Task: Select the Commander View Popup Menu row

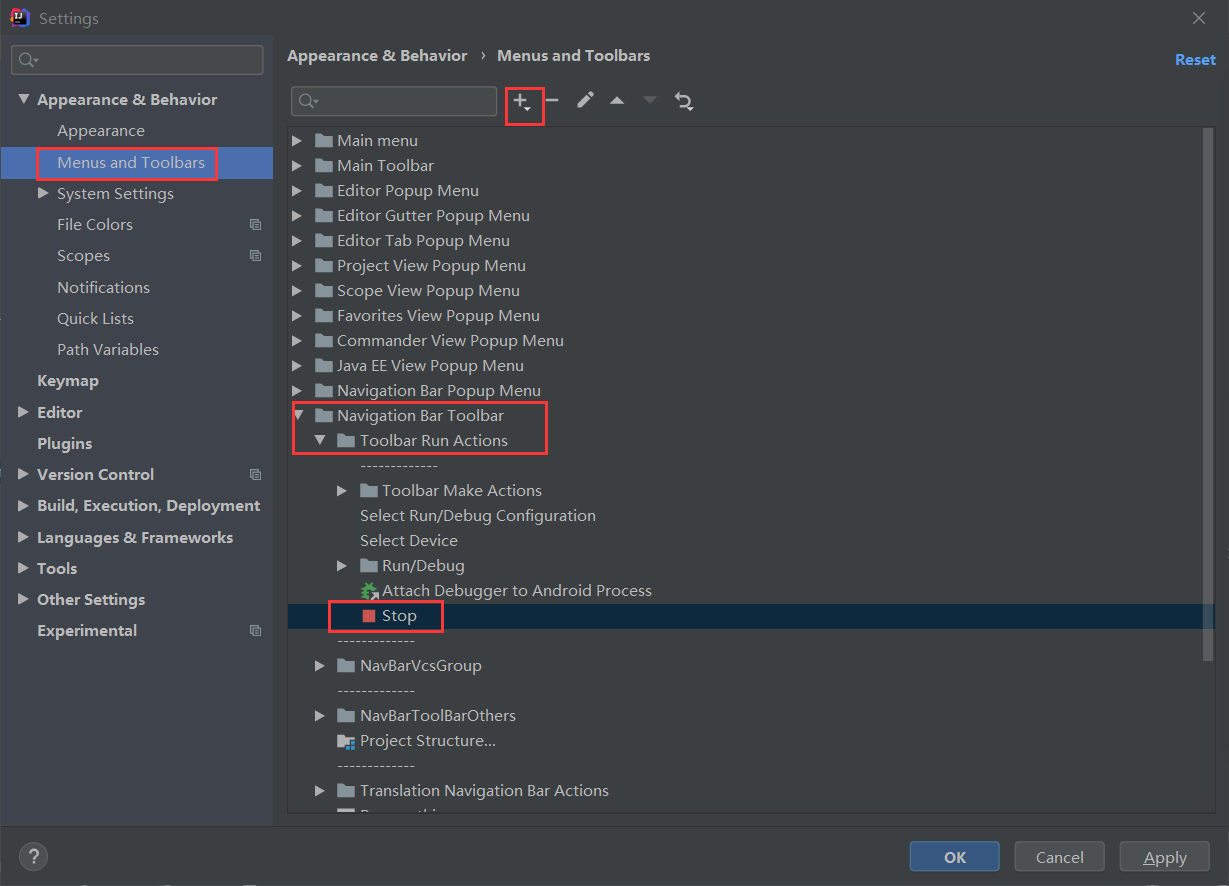Action: 450,341
